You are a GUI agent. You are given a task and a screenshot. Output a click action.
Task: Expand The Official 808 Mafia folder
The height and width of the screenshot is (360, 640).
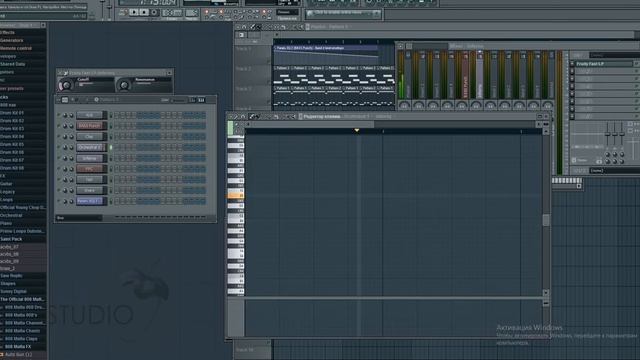tap(22, 299)
